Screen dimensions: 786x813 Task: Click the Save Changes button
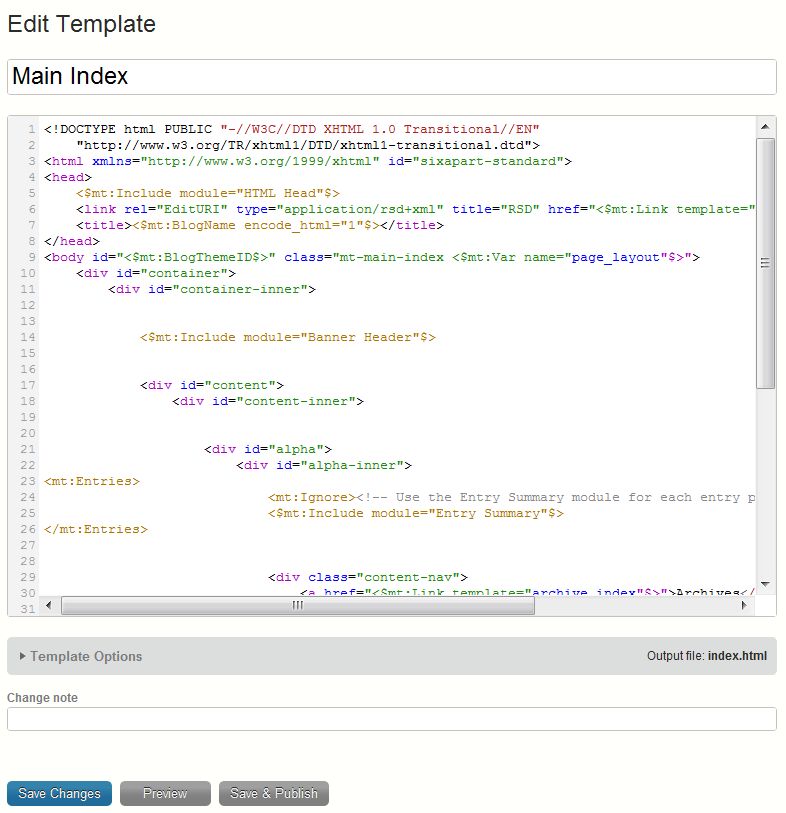click(x=59, y=793)
